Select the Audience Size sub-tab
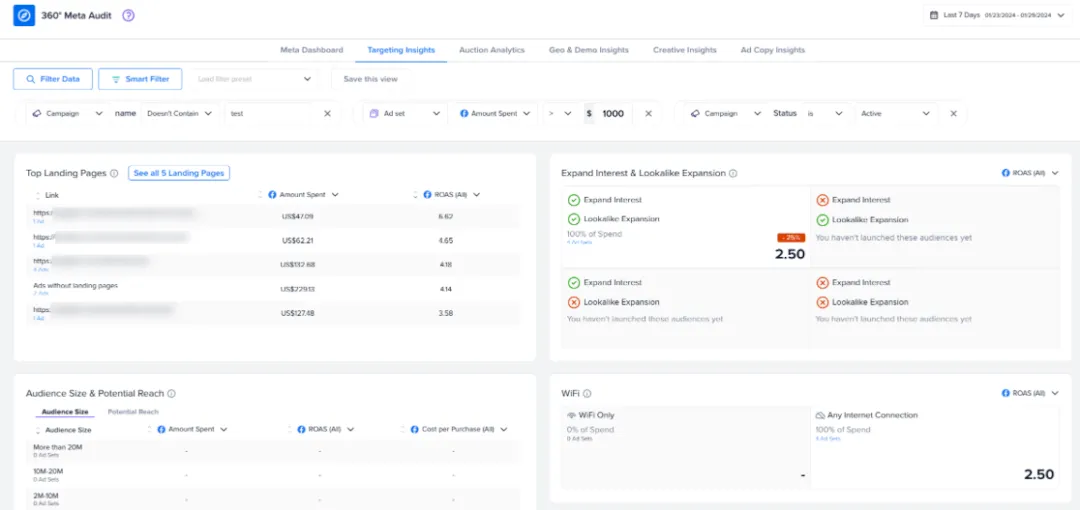This screenshot has height=510, width=1080. coord(65,412)
